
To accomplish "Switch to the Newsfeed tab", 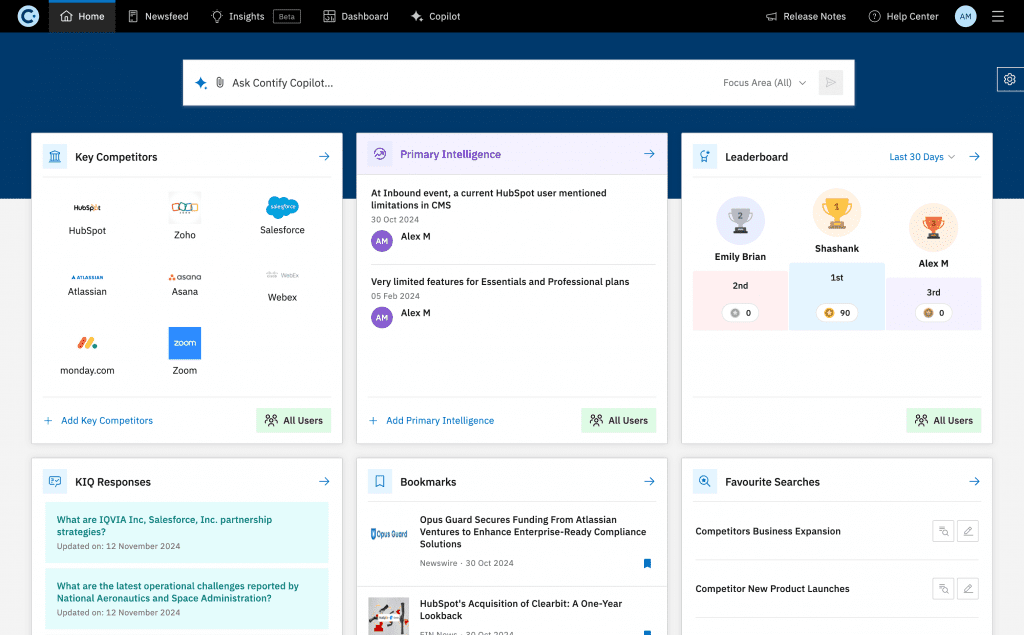I will (158, 16).
